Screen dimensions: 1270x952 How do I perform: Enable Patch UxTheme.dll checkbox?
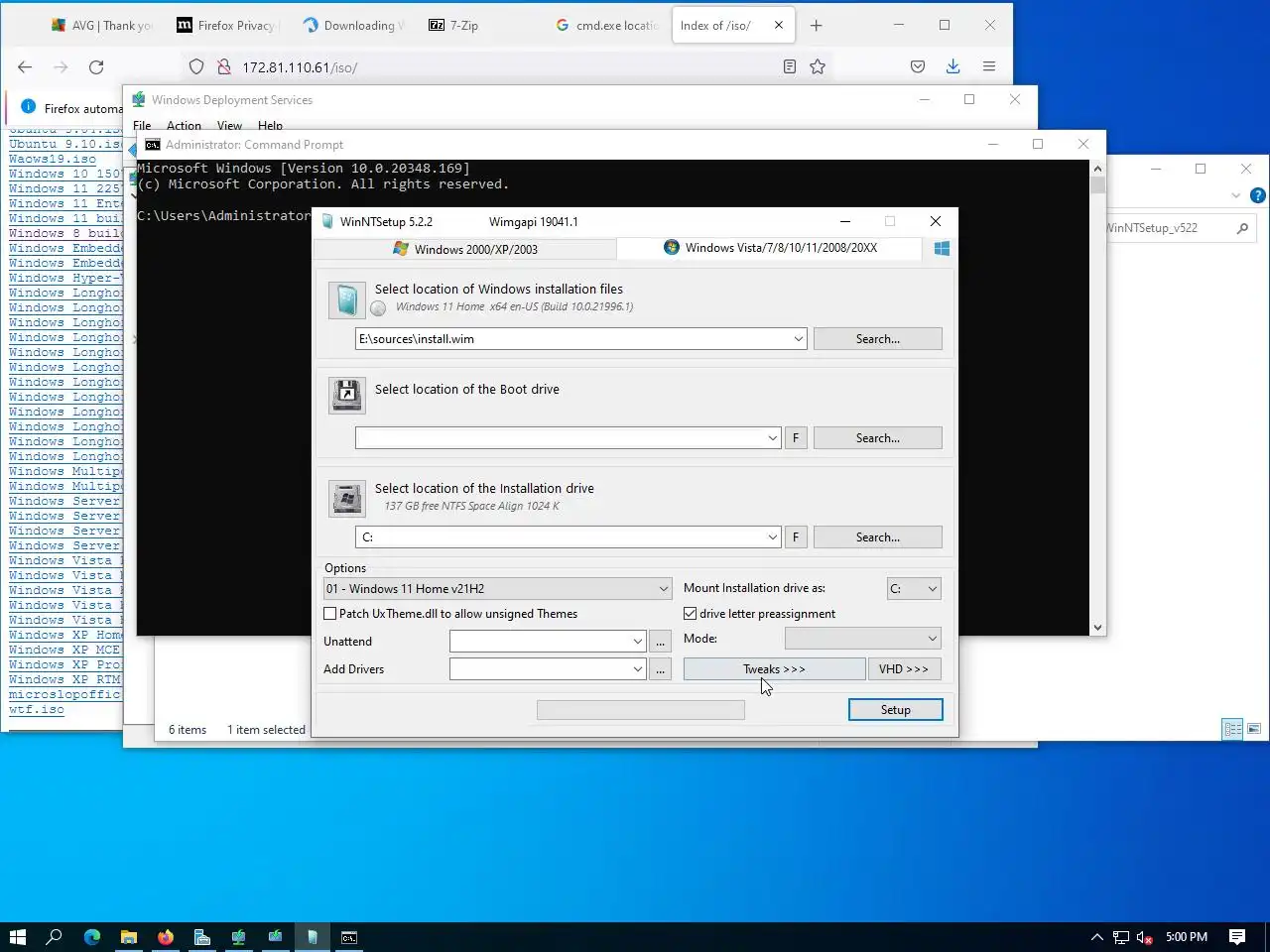(330, 614)
